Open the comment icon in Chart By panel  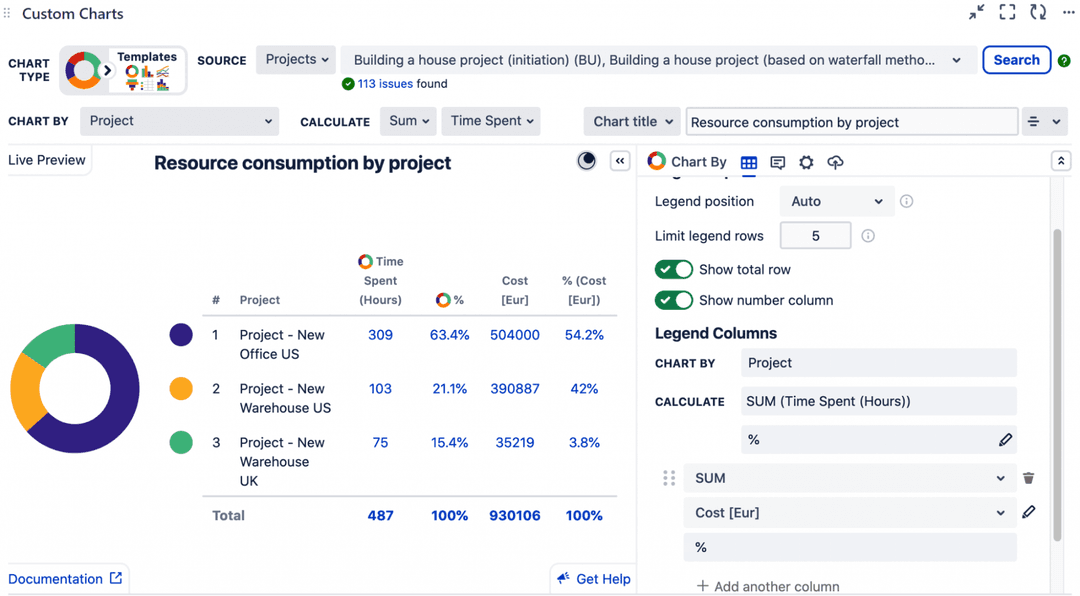pyautogui.click(x=778, y=162)
